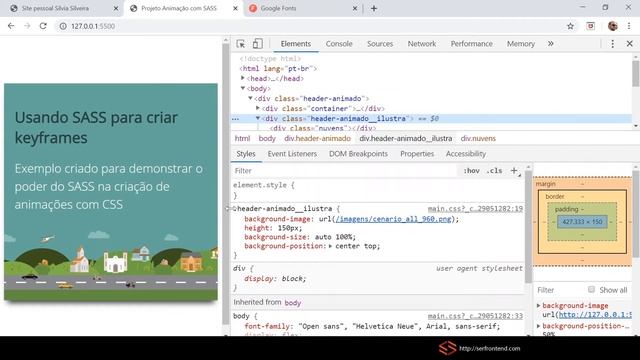Select div.nuvens in the breadcrumb

[x=478, y=138]
